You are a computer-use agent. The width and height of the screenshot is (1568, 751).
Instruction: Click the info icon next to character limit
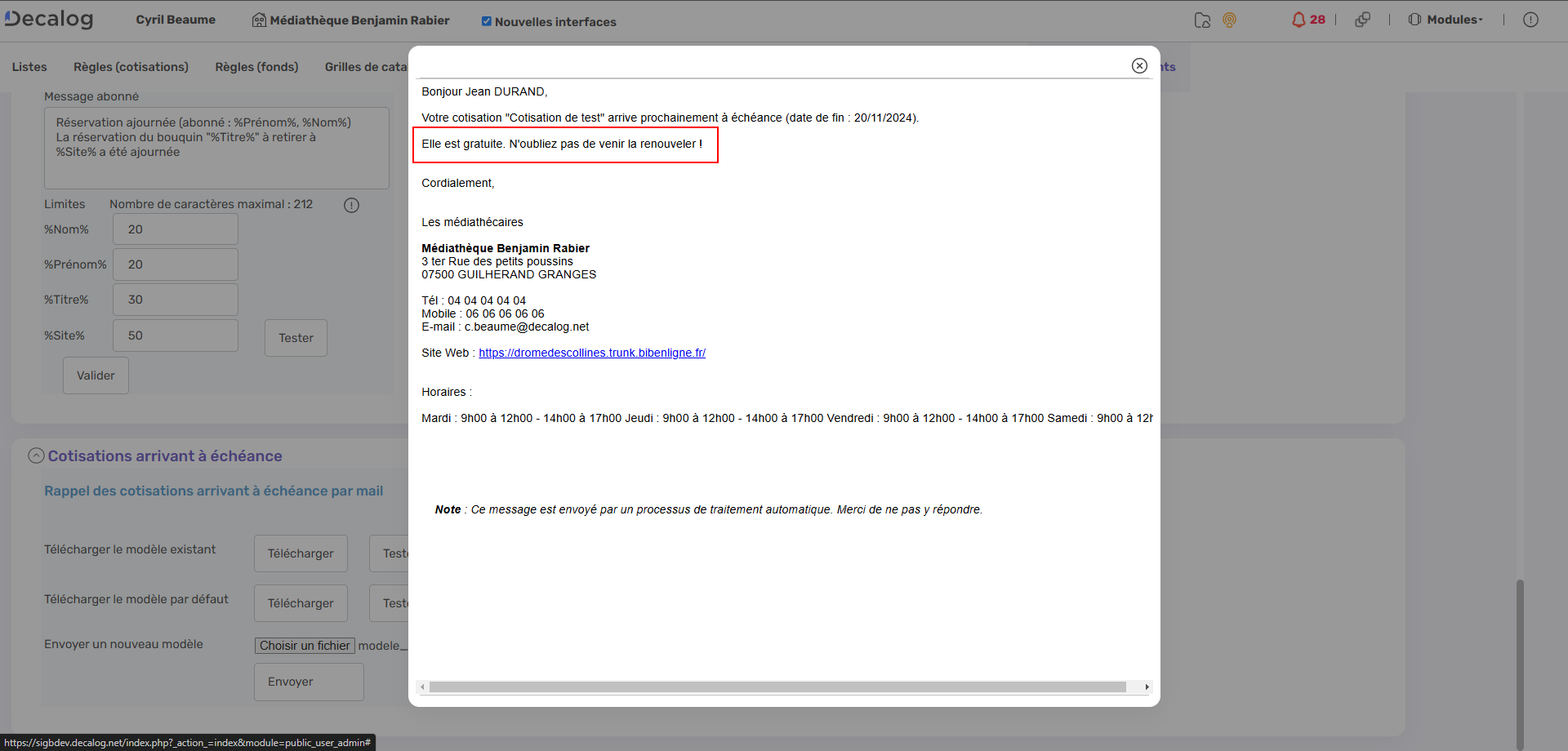pyautogui.click(x=351, y=205)
